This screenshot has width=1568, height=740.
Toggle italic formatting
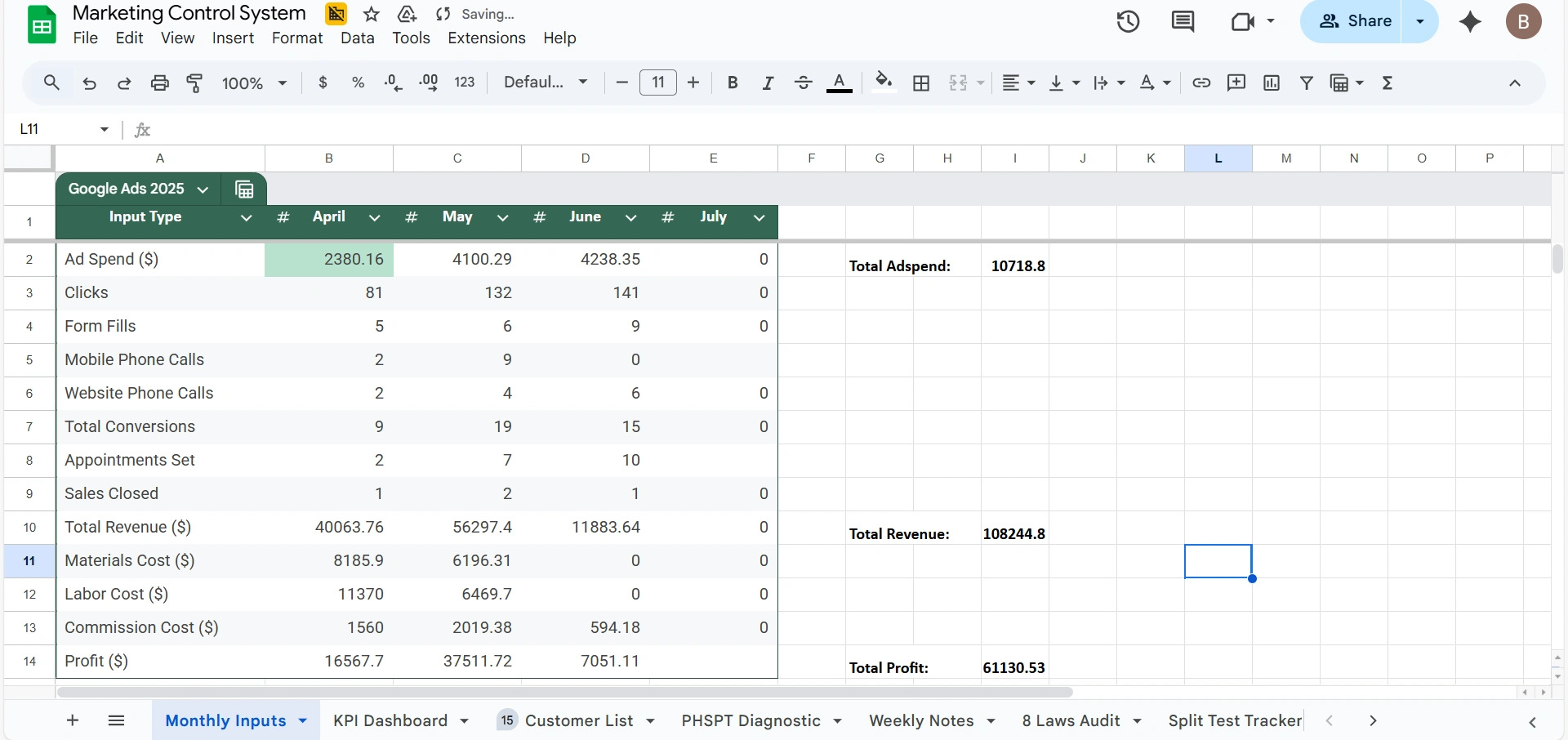[768, 82]
